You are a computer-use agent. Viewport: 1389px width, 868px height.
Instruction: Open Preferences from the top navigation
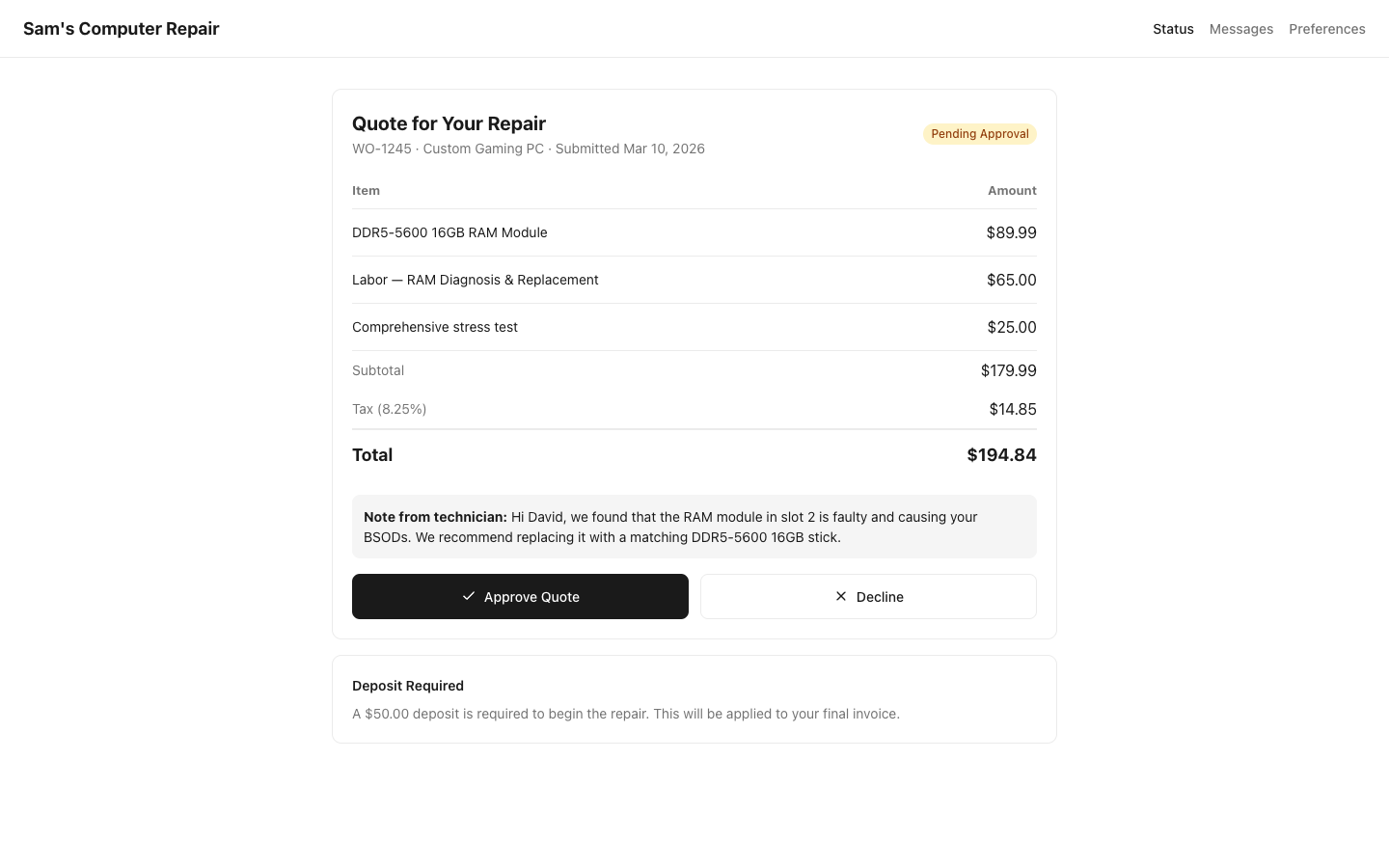tap(1327, 29)
